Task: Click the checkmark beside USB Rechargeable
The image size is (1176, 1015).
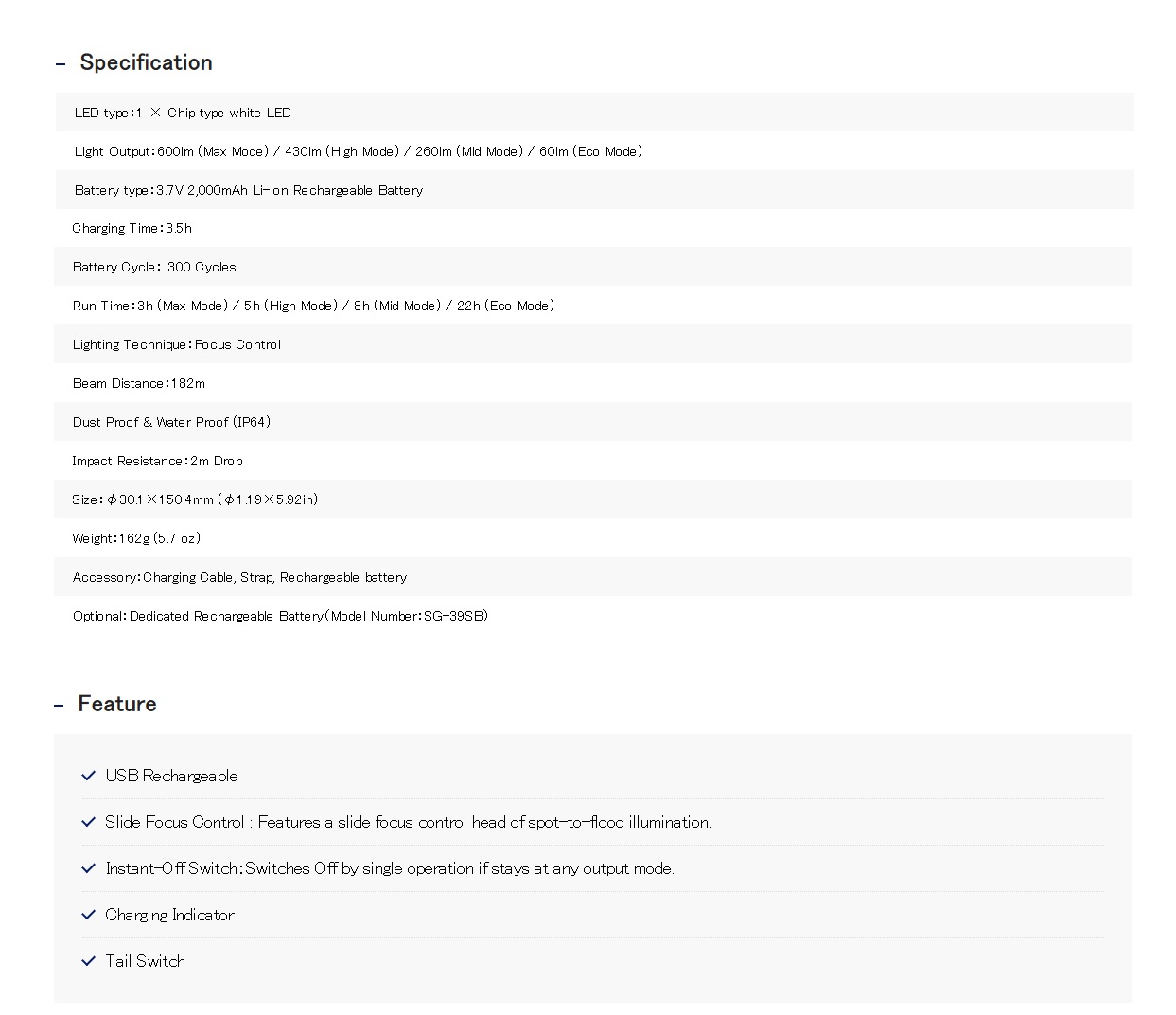Action: point(89,776)
